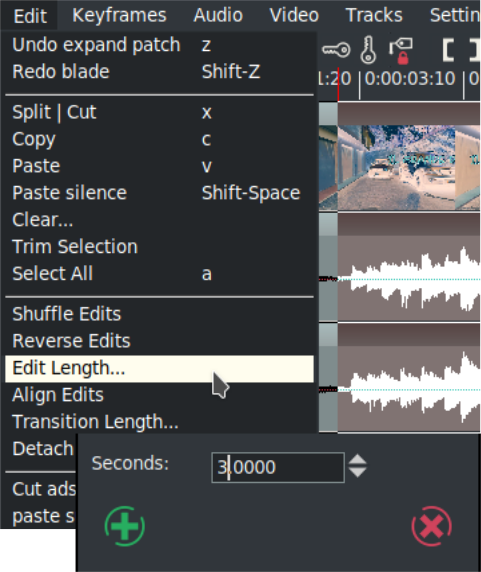Open the Video menu
The width and height of the screenshot is (481, 572).
[294, 15]
